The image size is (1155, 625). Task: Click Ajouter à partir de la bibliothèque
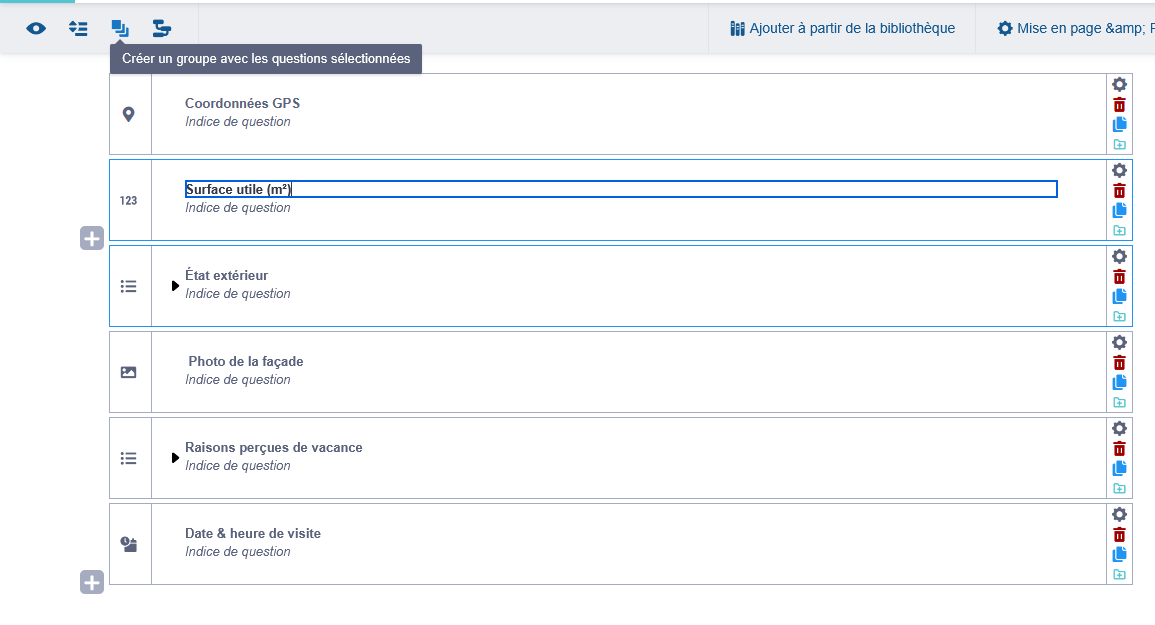point(843,28)
